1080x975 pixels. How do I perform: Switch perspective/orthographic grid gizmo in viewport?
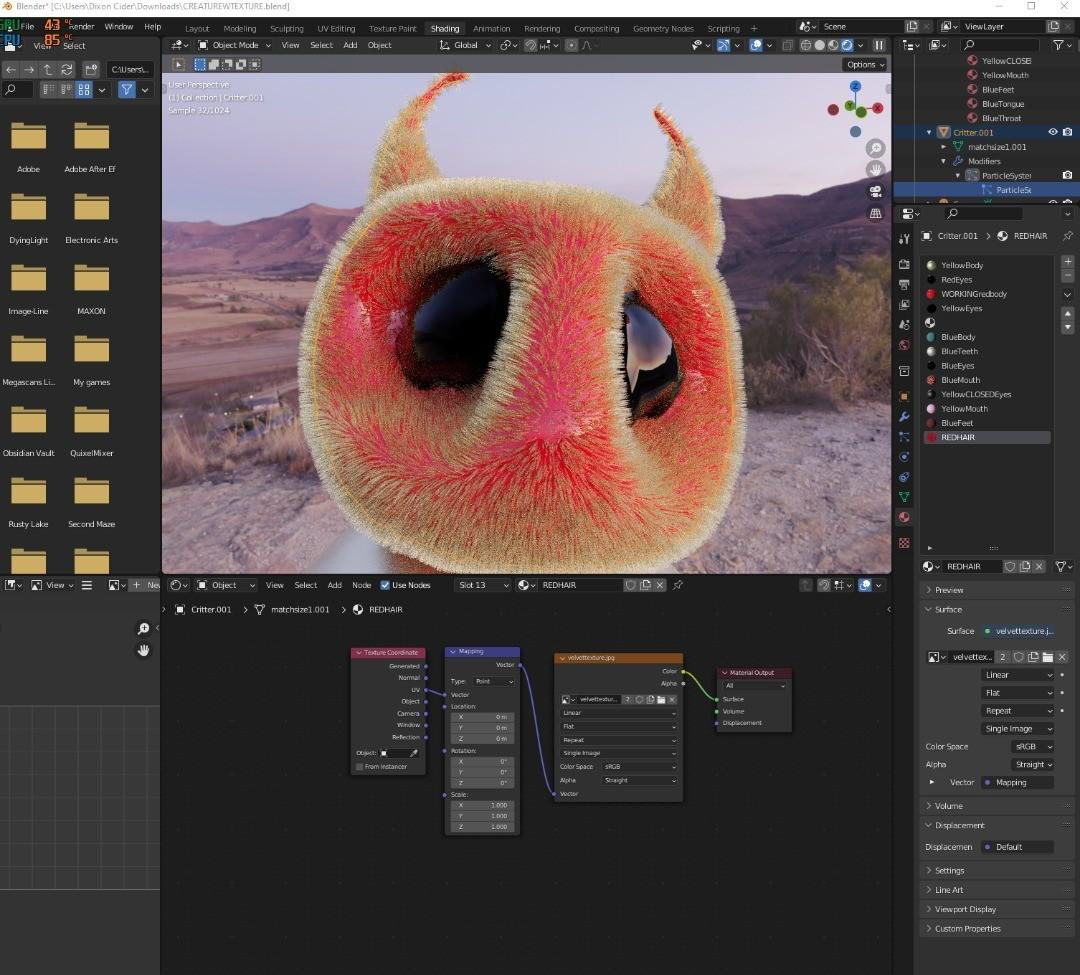[x=875, y=213]
